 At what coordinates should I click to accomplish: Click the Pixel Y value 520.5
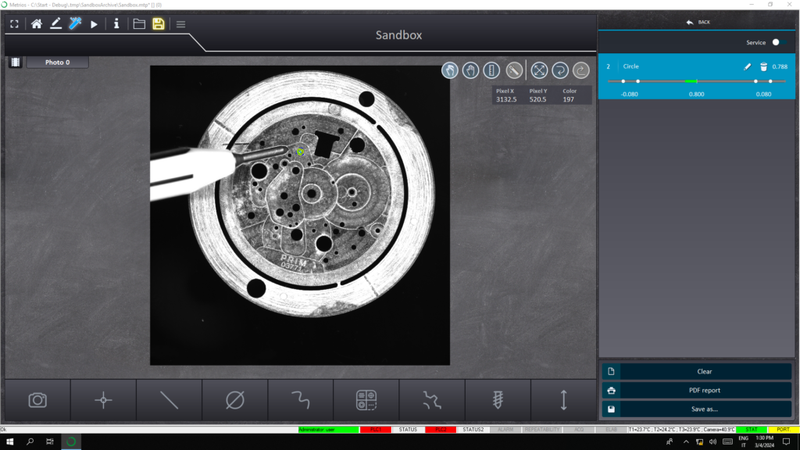pos(538,99)
